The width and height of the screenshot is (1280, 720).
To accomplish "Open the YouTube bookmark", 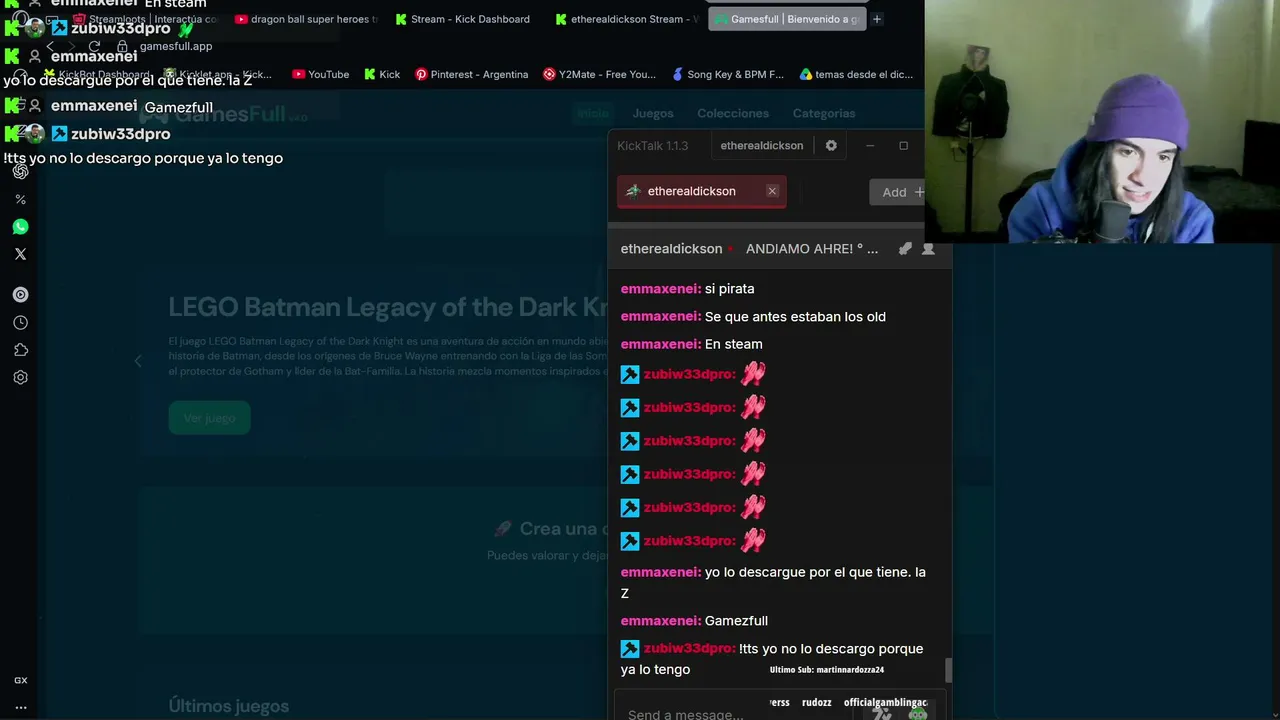I will (x=320, y=74).
